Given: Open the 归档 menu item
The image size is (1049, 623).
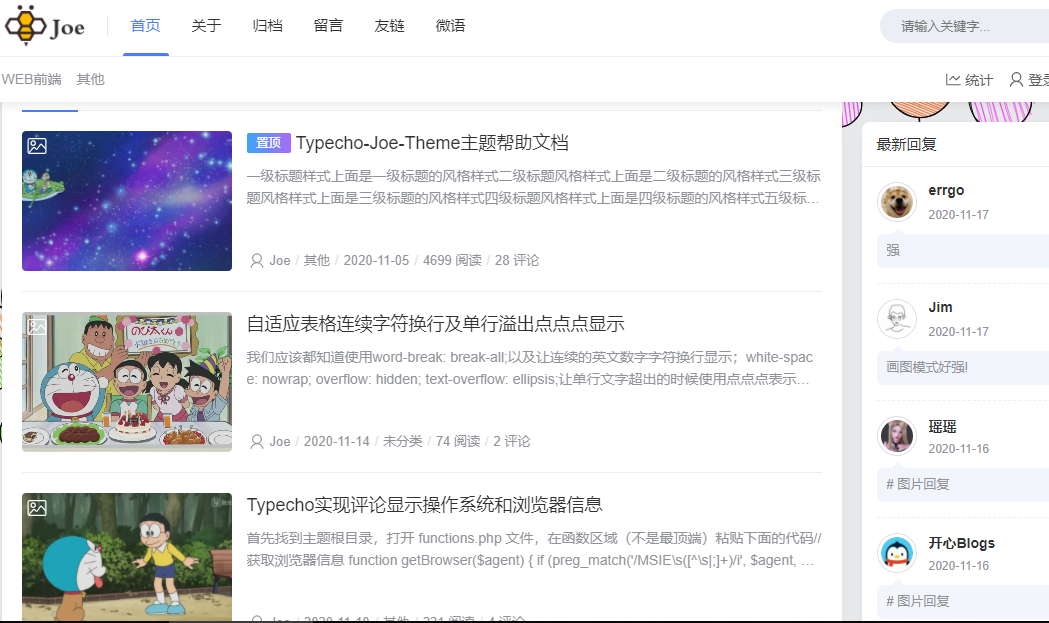Looking at the screenshot, I should click(x=267, y=27).
